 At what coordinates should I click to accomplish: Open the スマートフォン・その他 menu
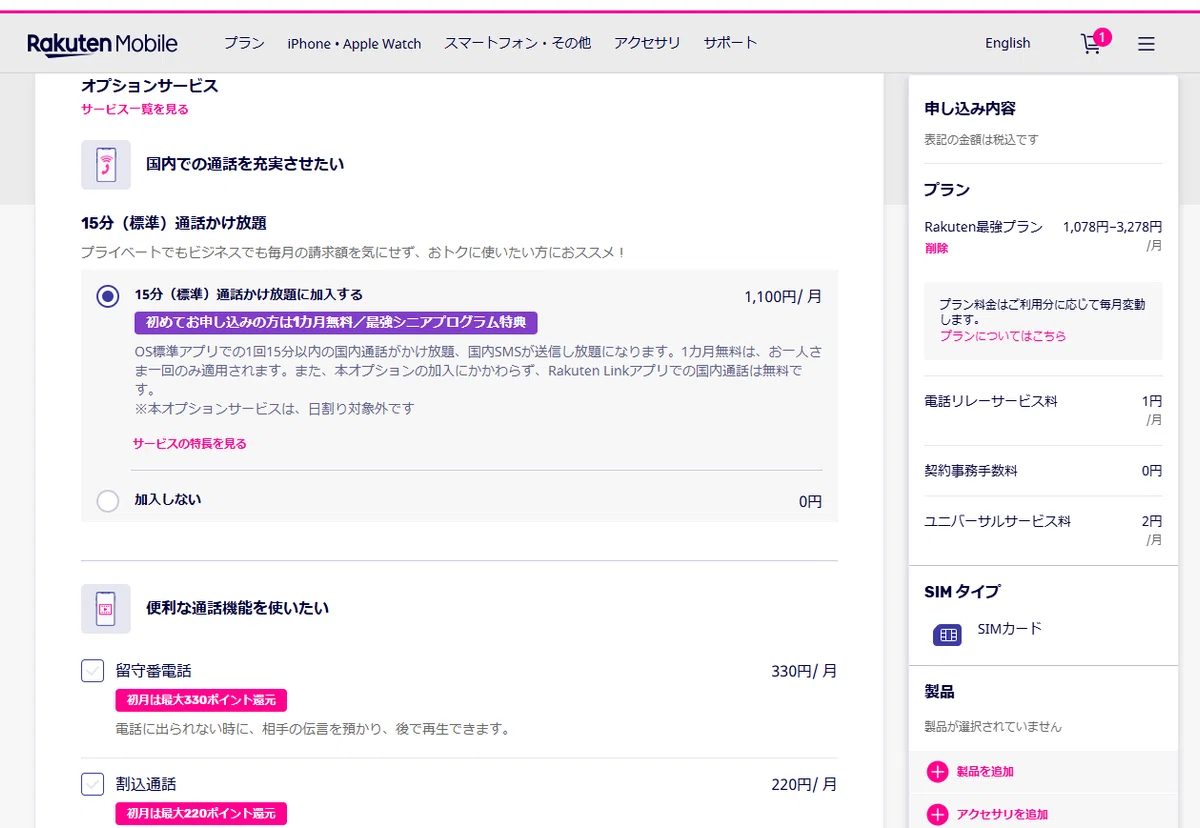(517, 43)
